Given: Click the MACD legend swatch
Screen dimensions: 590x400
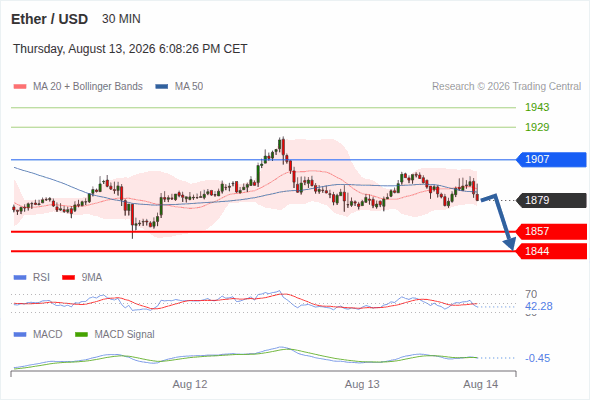Looking at the screenshot, I should coord(20,335).
